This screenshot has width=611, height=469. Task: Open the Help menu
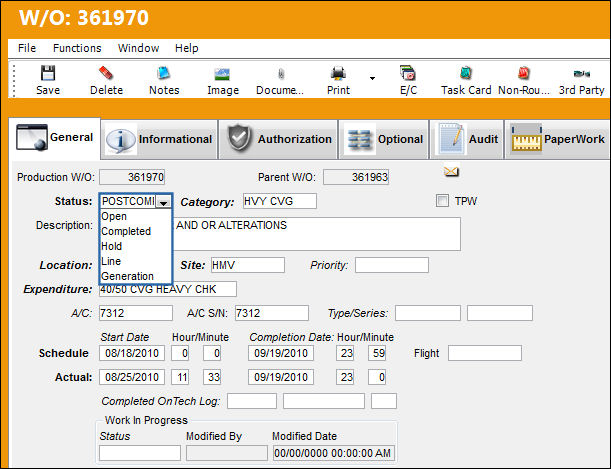[187, 48]
